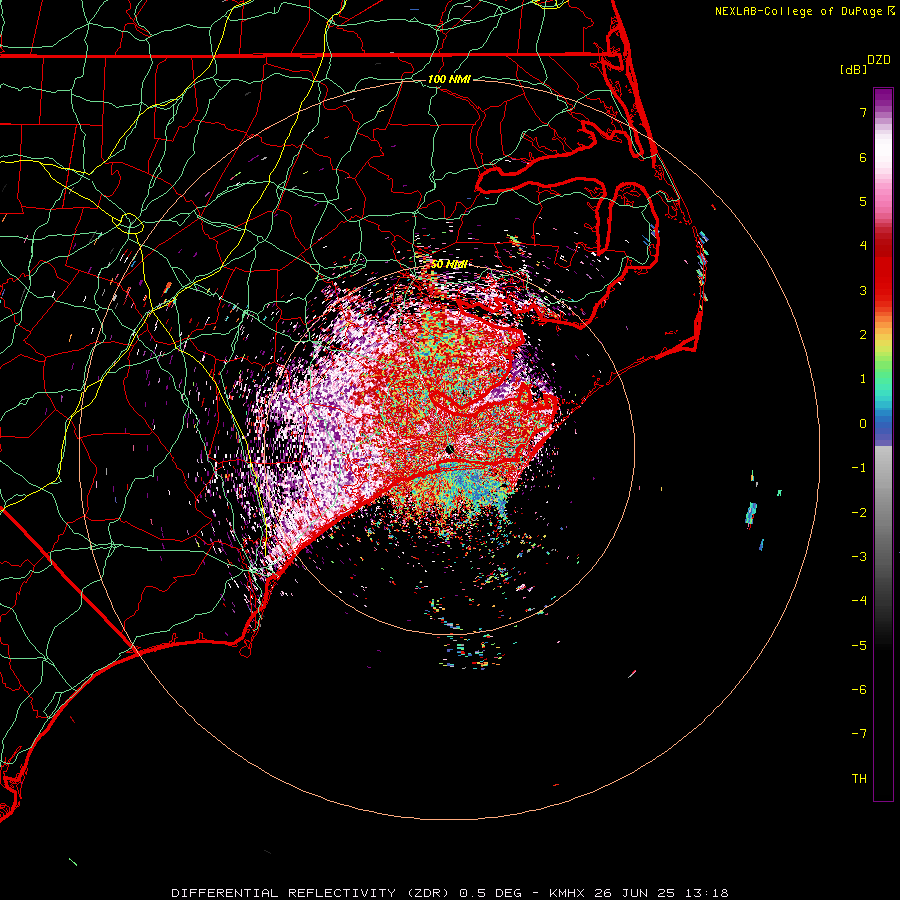Click the -6 value on color scale
The image size is (900, 900).
(859, 690)
